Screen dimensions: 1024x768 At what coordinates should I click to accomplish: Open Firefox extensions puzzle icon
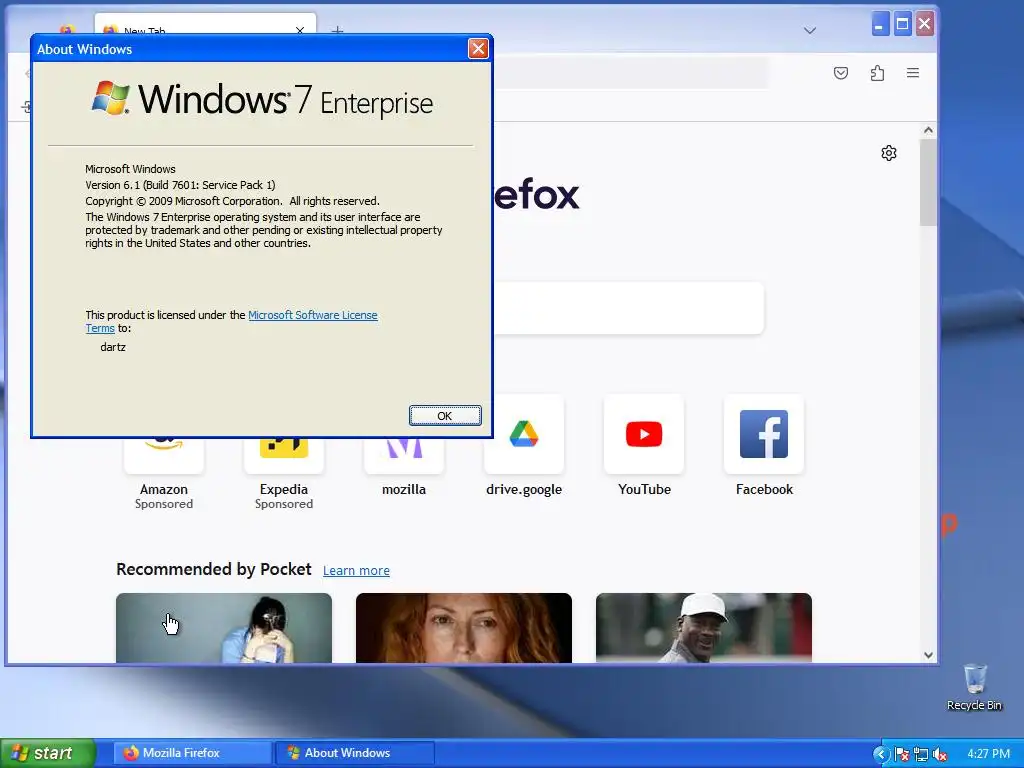(877, 72)
